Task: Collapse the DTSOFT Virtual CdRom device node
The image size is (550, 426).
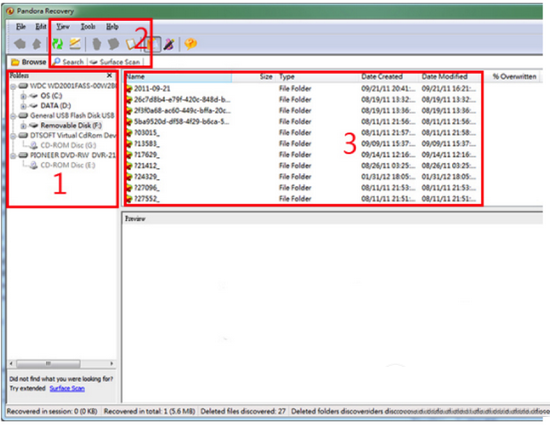Action: pyautogui.click(x=13, y=136)
